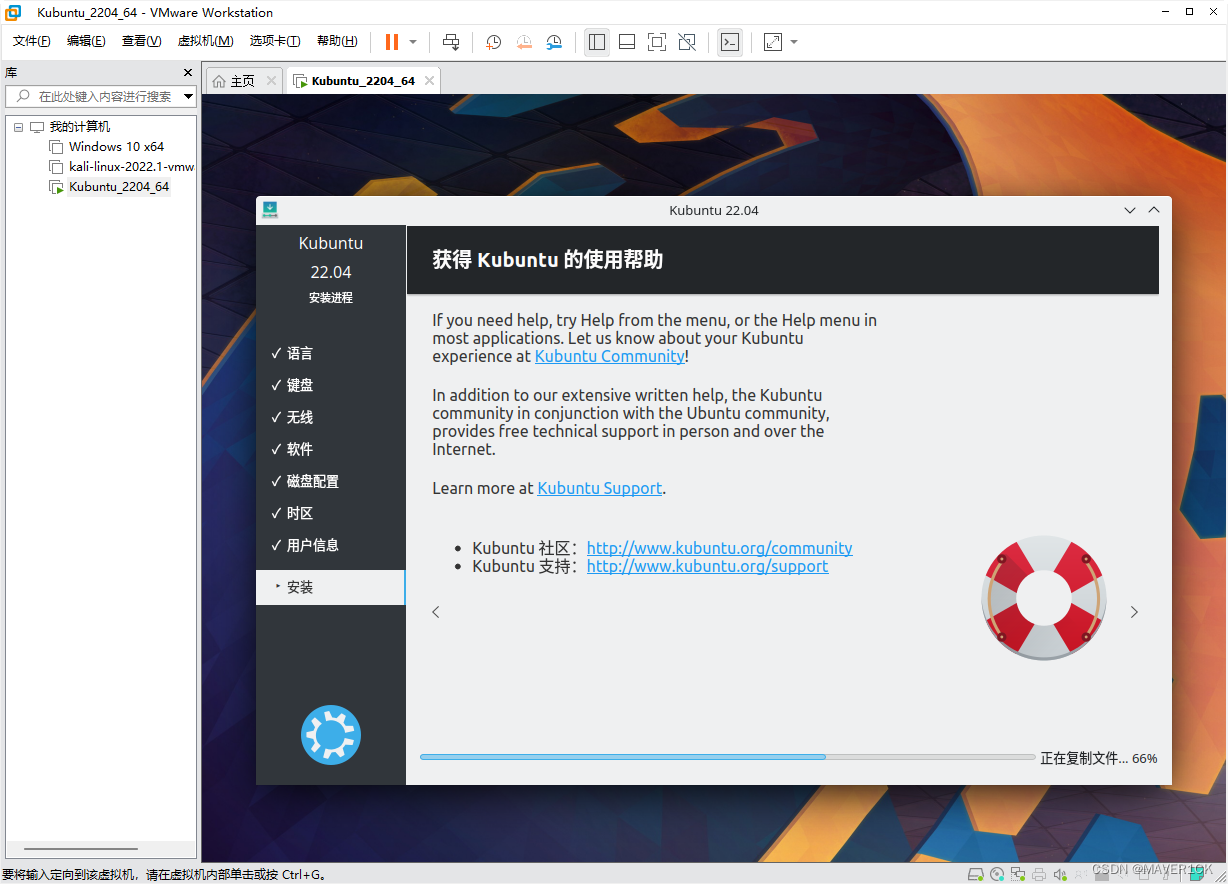Open the 帮助(H) menu

click(x=337, y=41)
